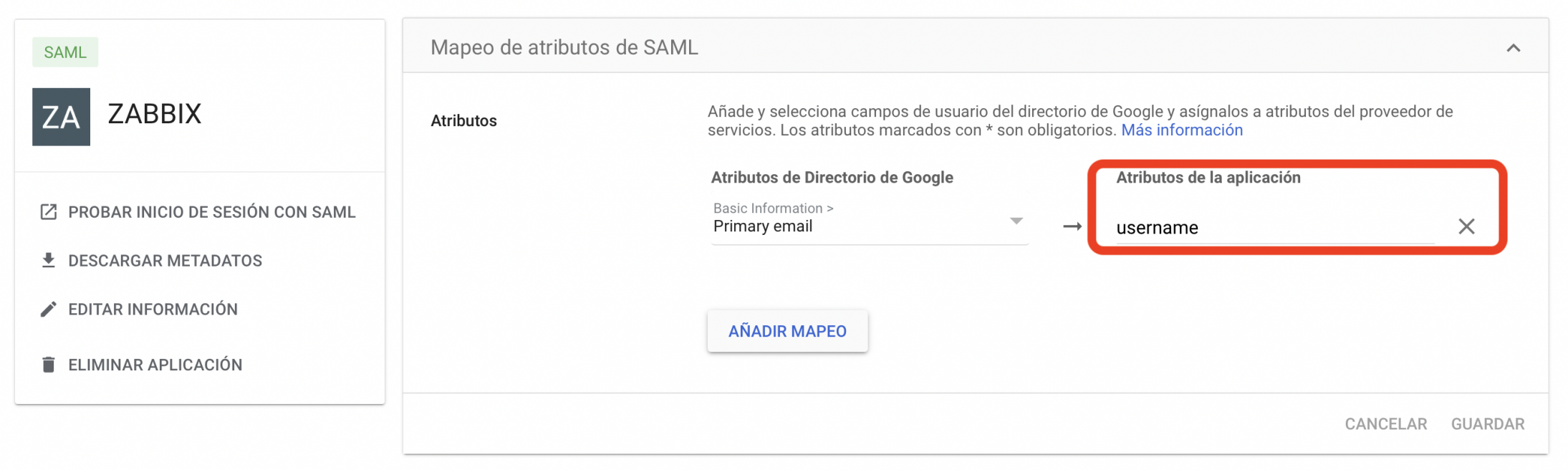The width and height of the screenshot is (1568, 470).
Task: Collapse the Mapeo de atributos section chevron
Action: pyautogui.click(x=1513, y=48)
